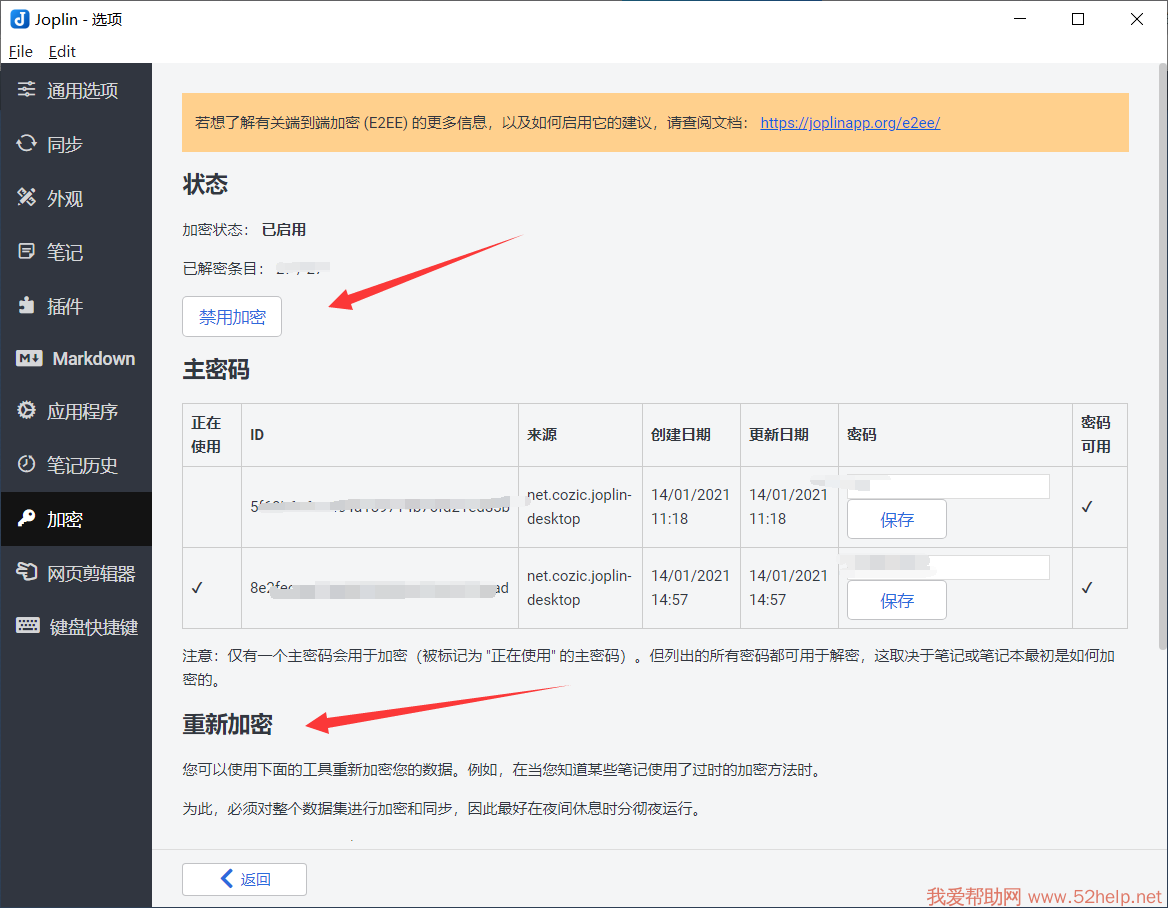Open the Edit menu
Screen dimensions: 1168x908
pyautogui.click(x=62, y=51)
